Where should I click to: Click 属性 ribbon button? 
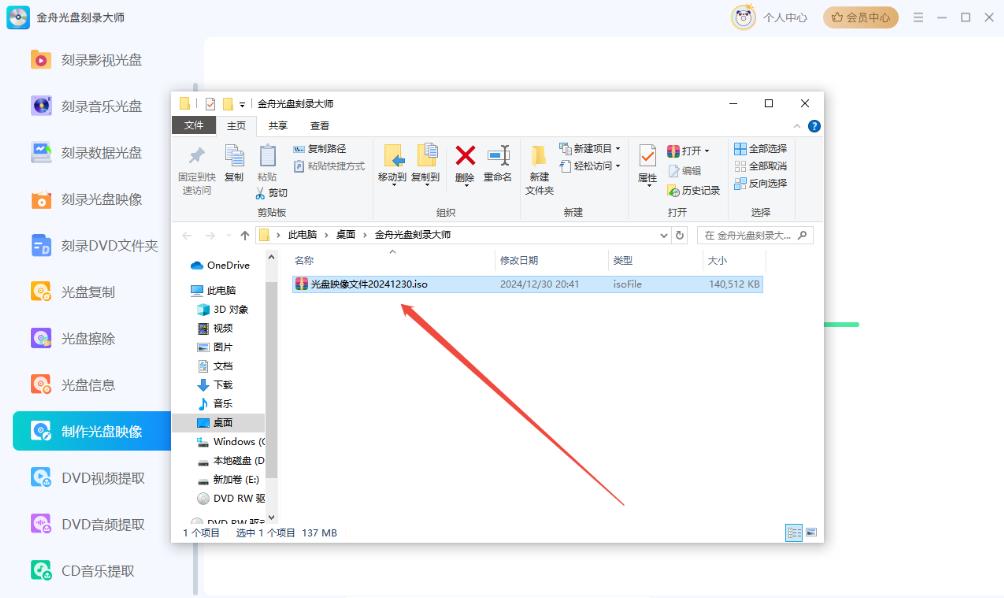(647, 165)
